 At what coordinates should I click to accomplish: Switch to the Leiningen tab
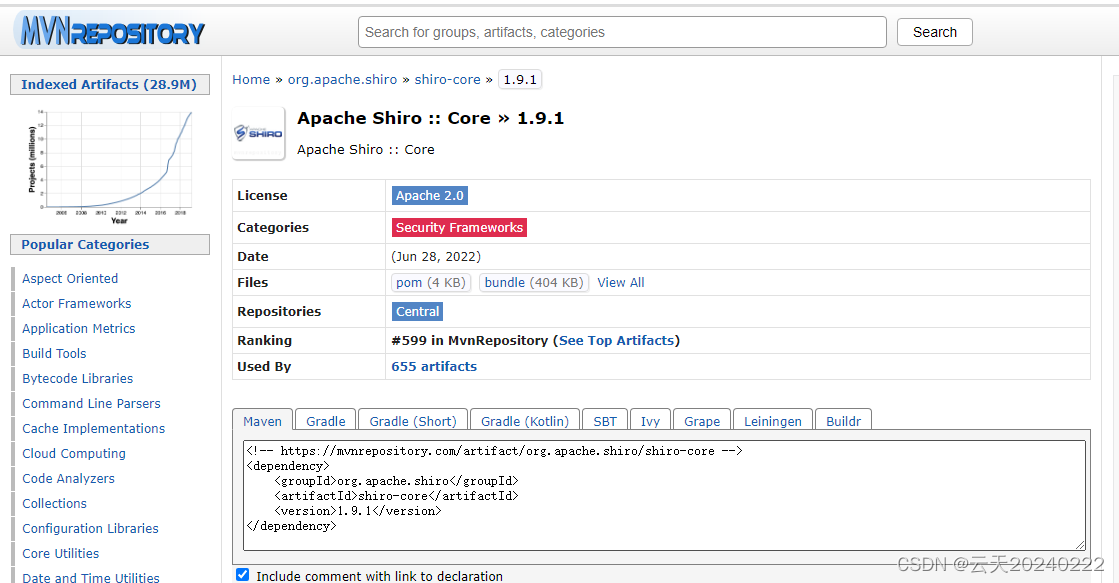tap(773, 421)
